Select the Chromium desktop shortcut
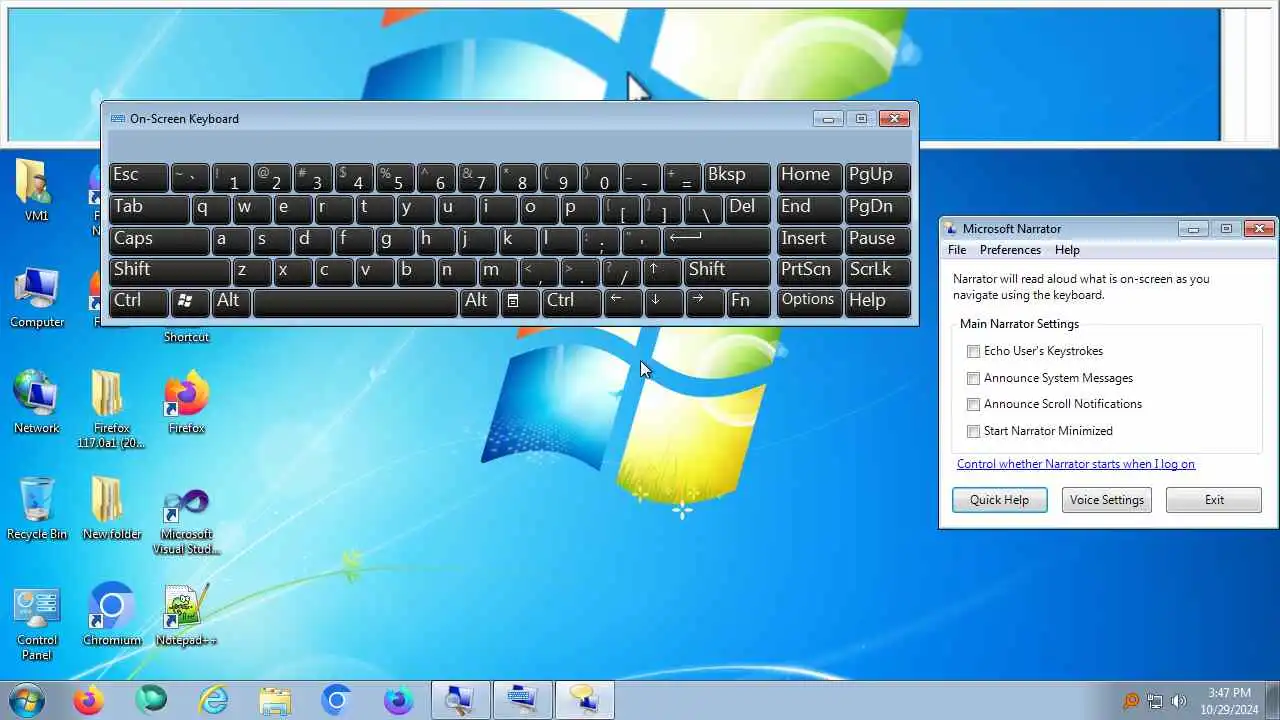The height and width of the screenshot is (720, 1280). (x=111, y=613)
